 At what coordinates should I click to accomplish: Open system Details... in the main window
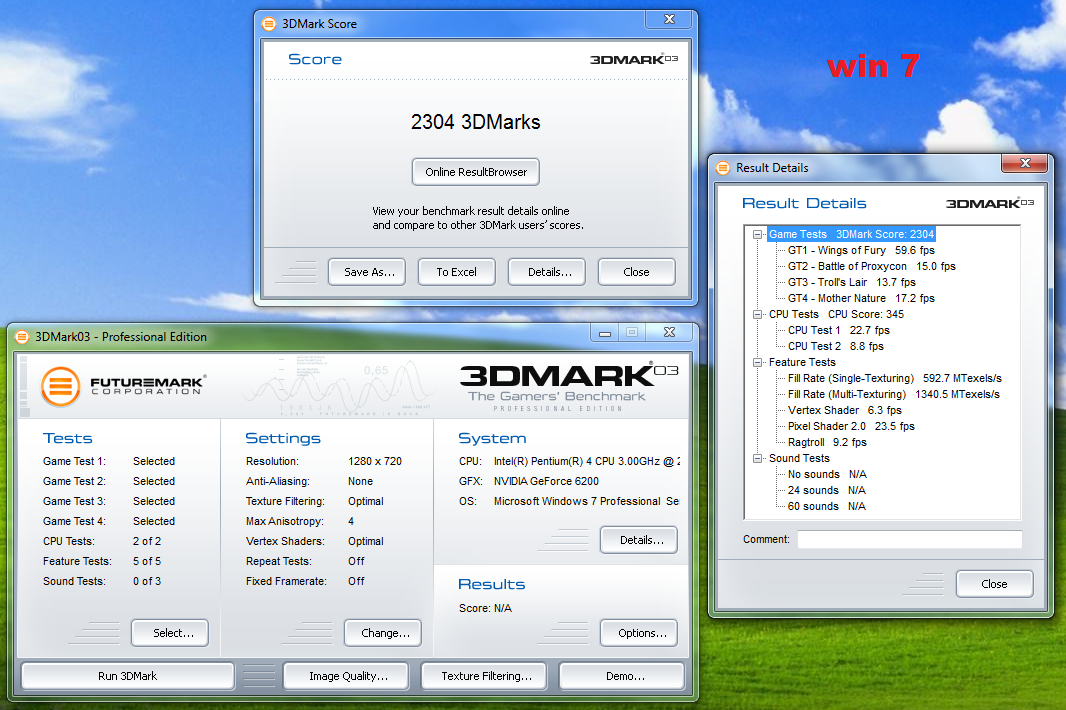(639, 540)
